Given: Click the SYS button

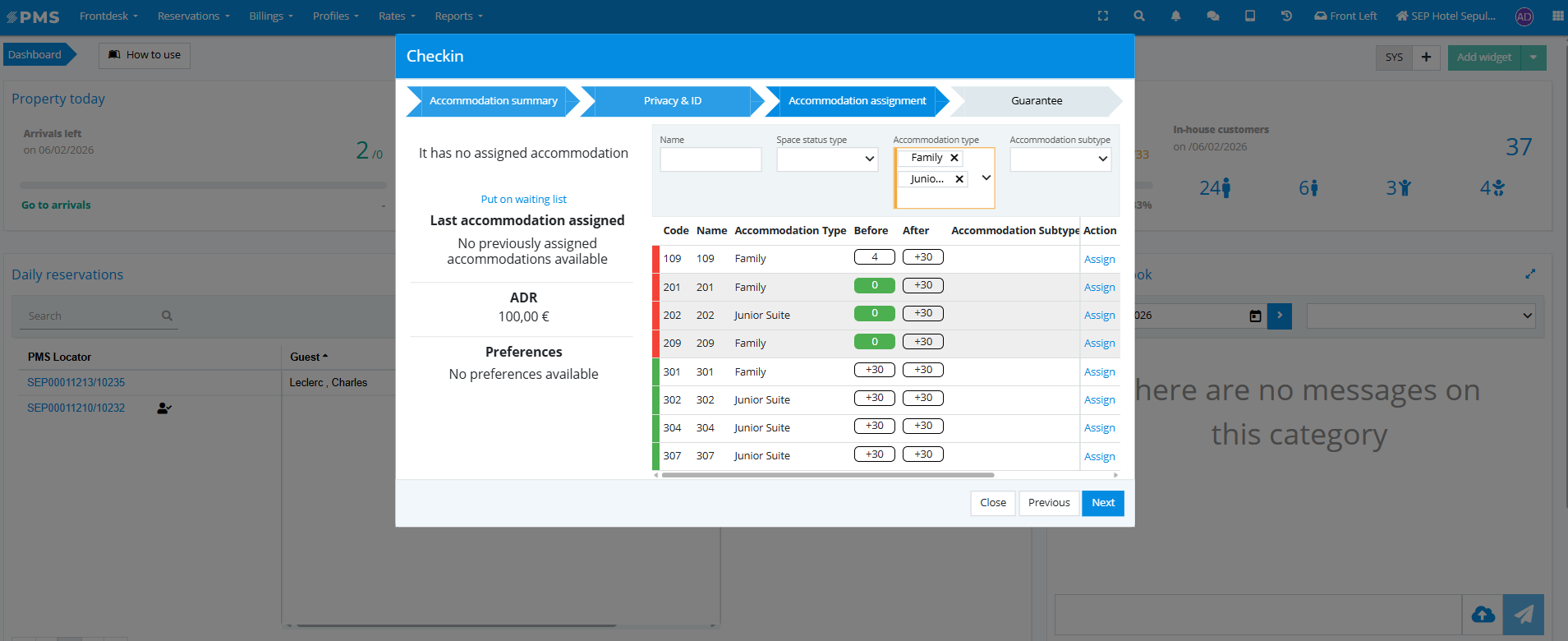Looking at the screenshot, I should (1394, 57).
